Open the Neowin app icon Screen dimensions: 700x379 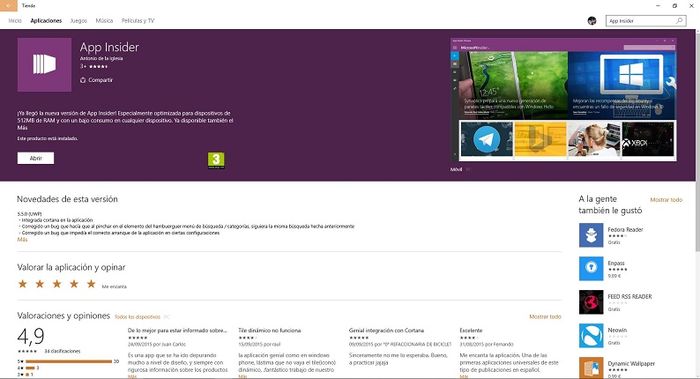pyautogui.click(x=591, y=336)
